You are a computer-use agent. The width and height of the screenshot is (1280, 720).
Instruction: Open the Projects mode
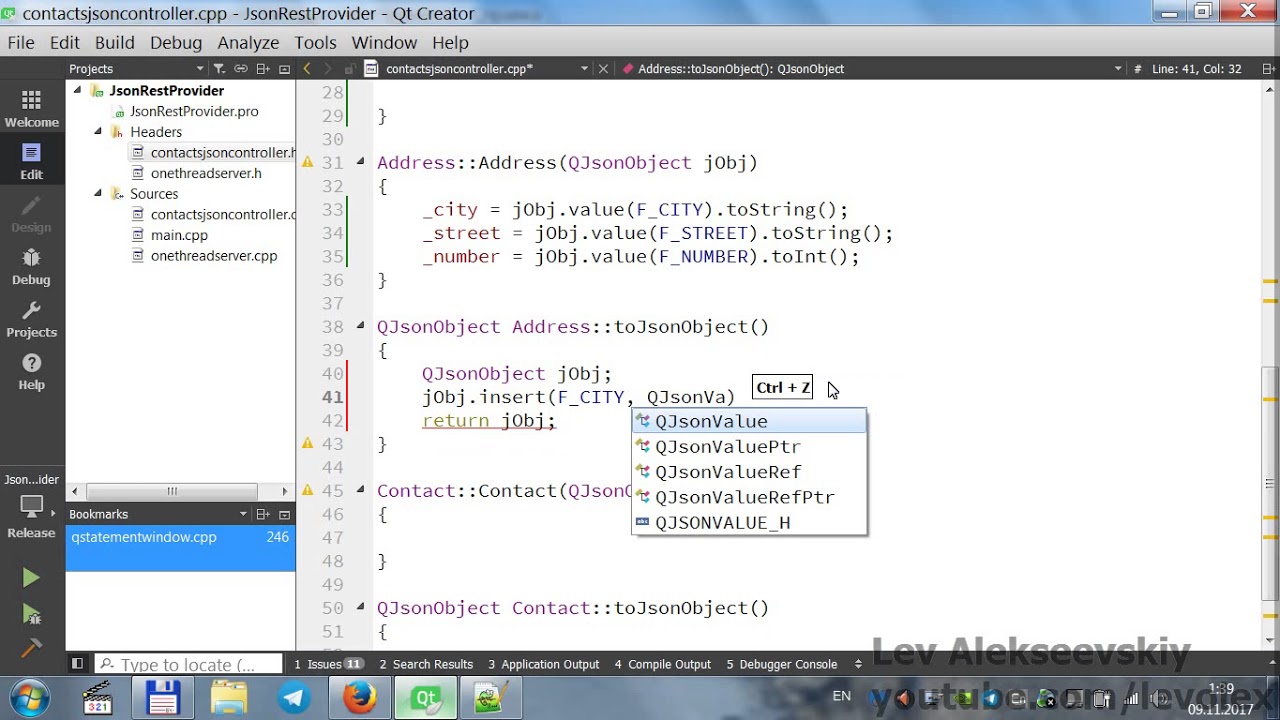(x=31, y=320)
